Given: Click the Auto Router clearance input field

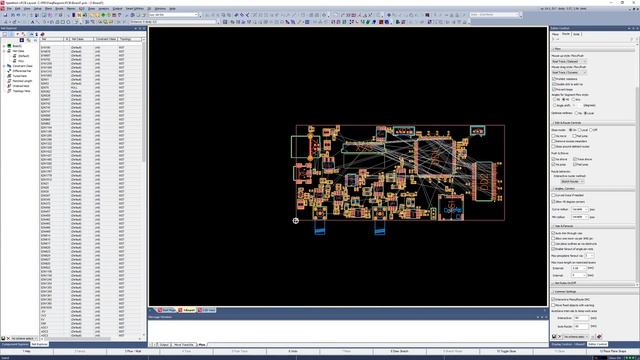Looking at the screenshot, I should click(x=581, y=327).
